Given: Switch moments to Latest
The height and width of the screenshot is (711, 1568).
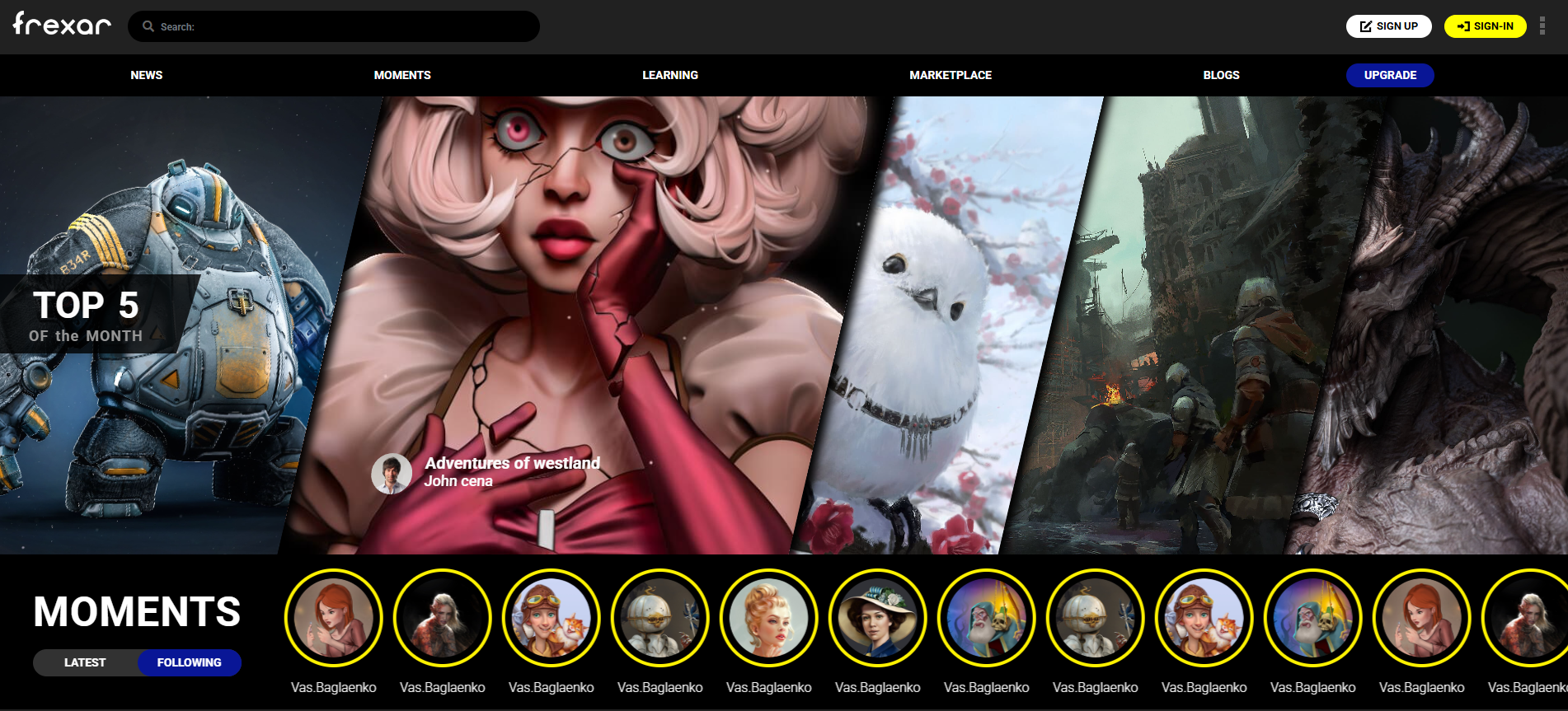Looking at the screenshot, I should coord(85,662).
